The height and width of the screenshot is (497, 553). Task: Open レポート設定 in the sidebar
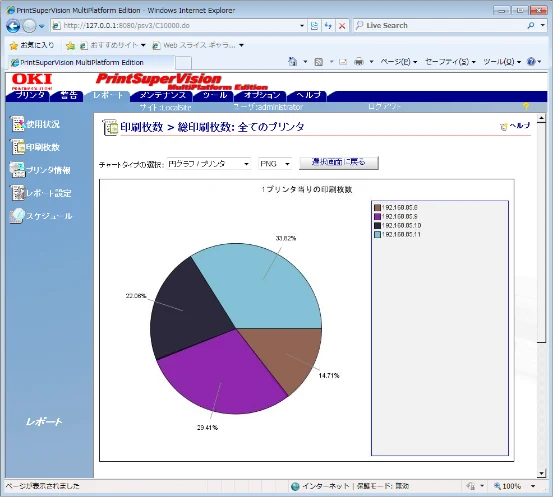41,193
